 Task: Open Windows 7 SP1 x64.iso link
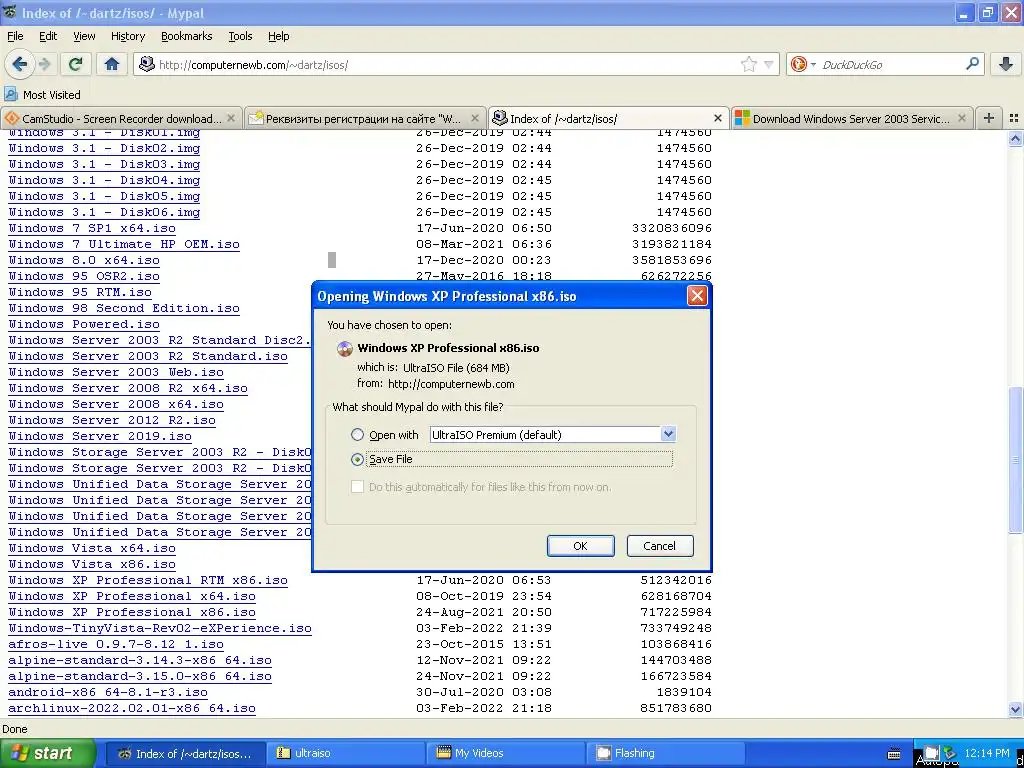point(92,228)
